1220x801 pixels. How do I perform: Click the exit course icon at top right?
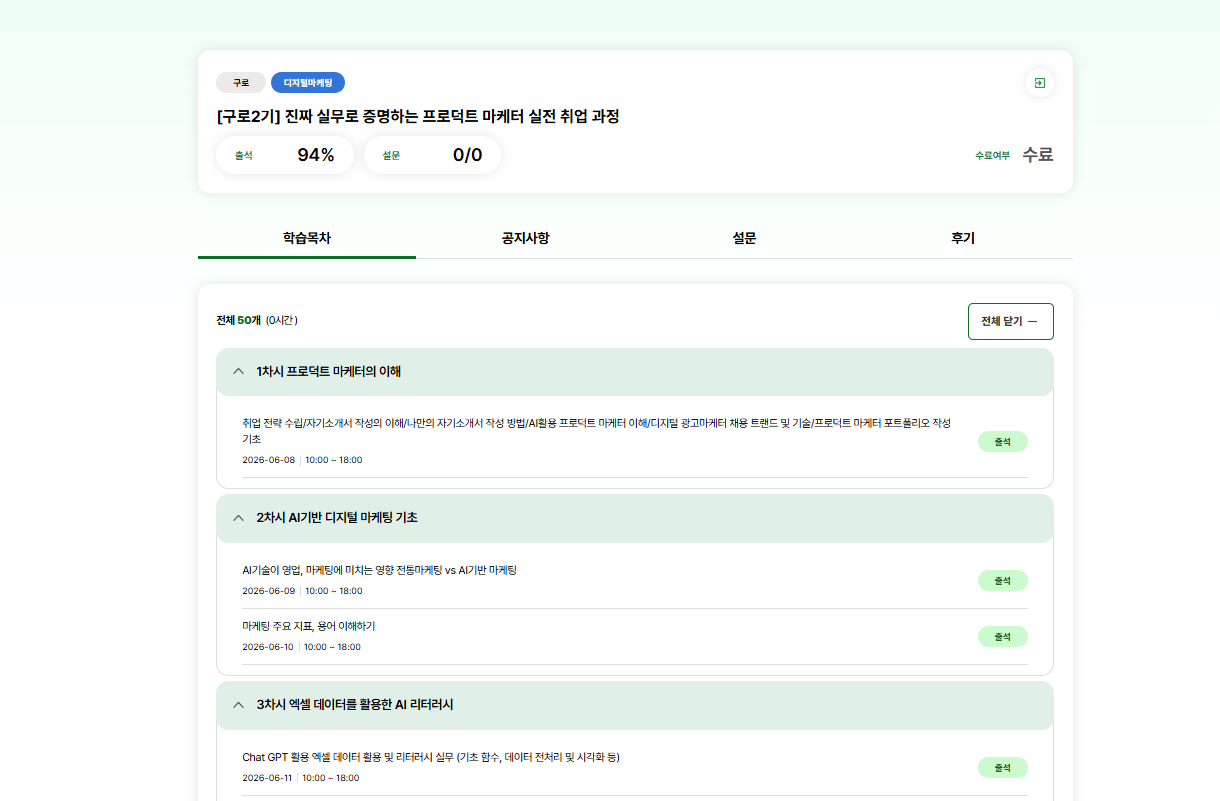pos(1040,83)
